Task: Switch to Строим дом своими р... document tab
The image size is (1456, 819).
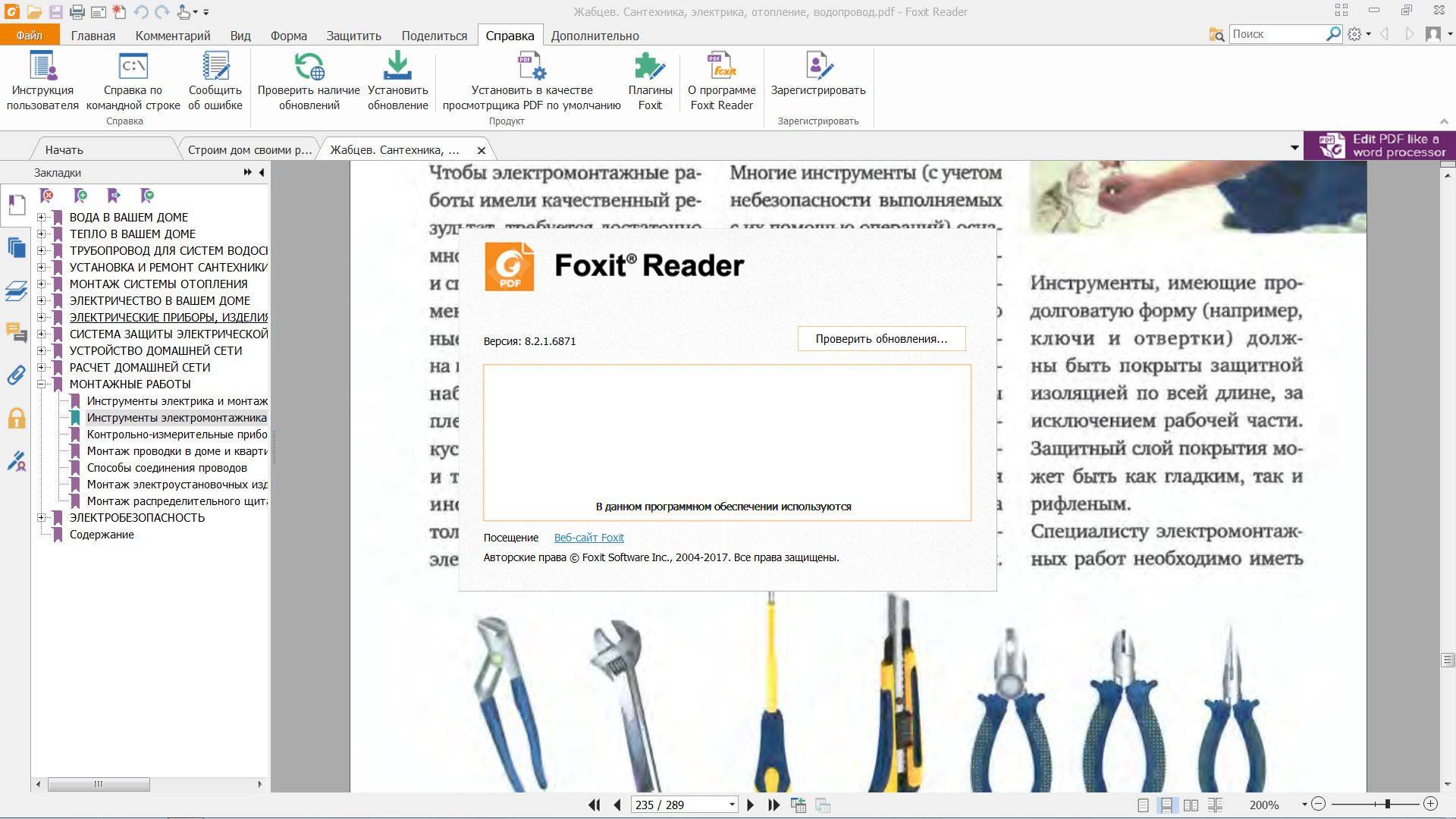Action: [249, 149]
